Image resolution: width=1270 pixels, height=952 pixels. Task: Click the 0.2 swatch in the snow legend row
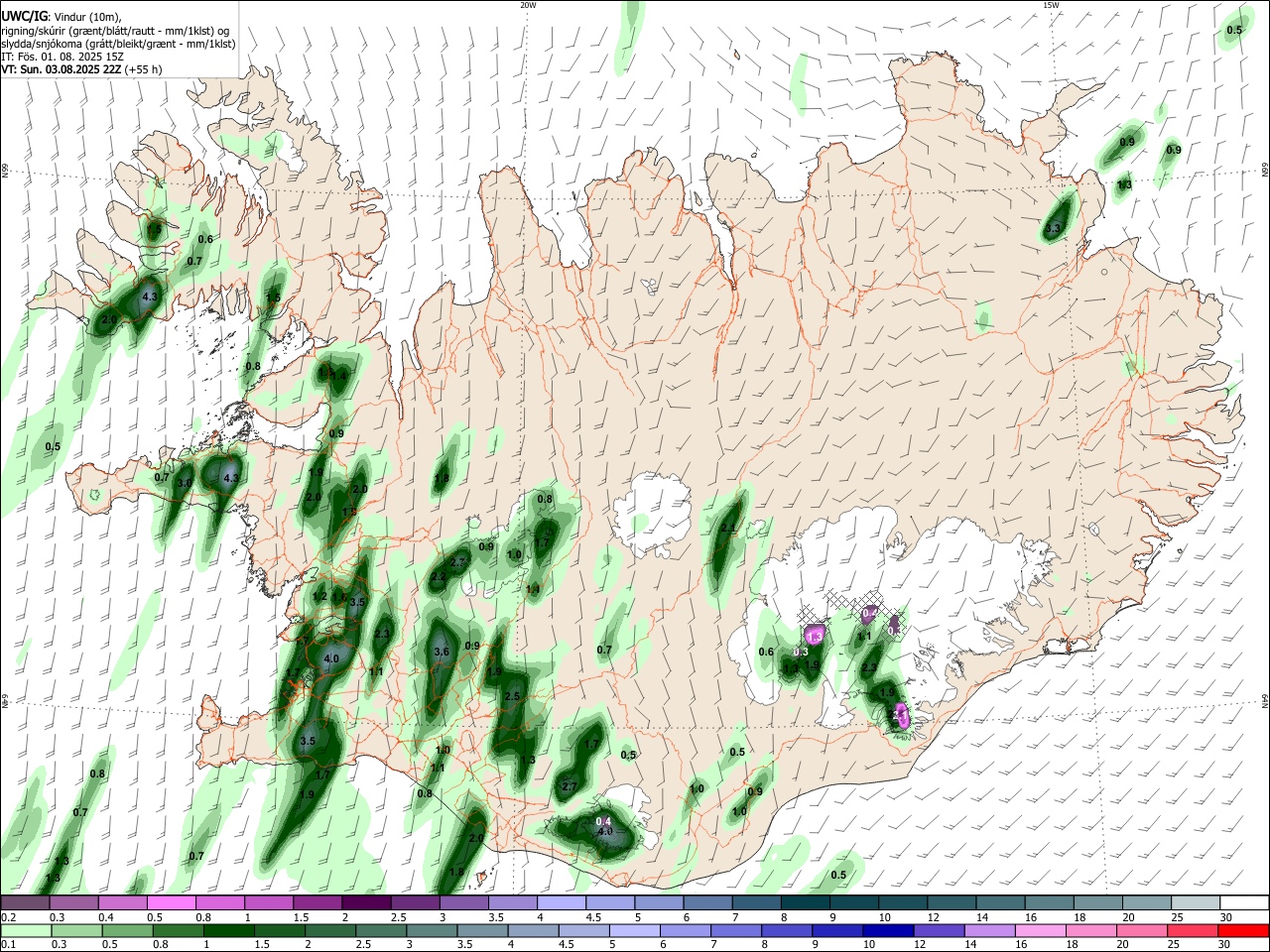(x=26, y=903)
